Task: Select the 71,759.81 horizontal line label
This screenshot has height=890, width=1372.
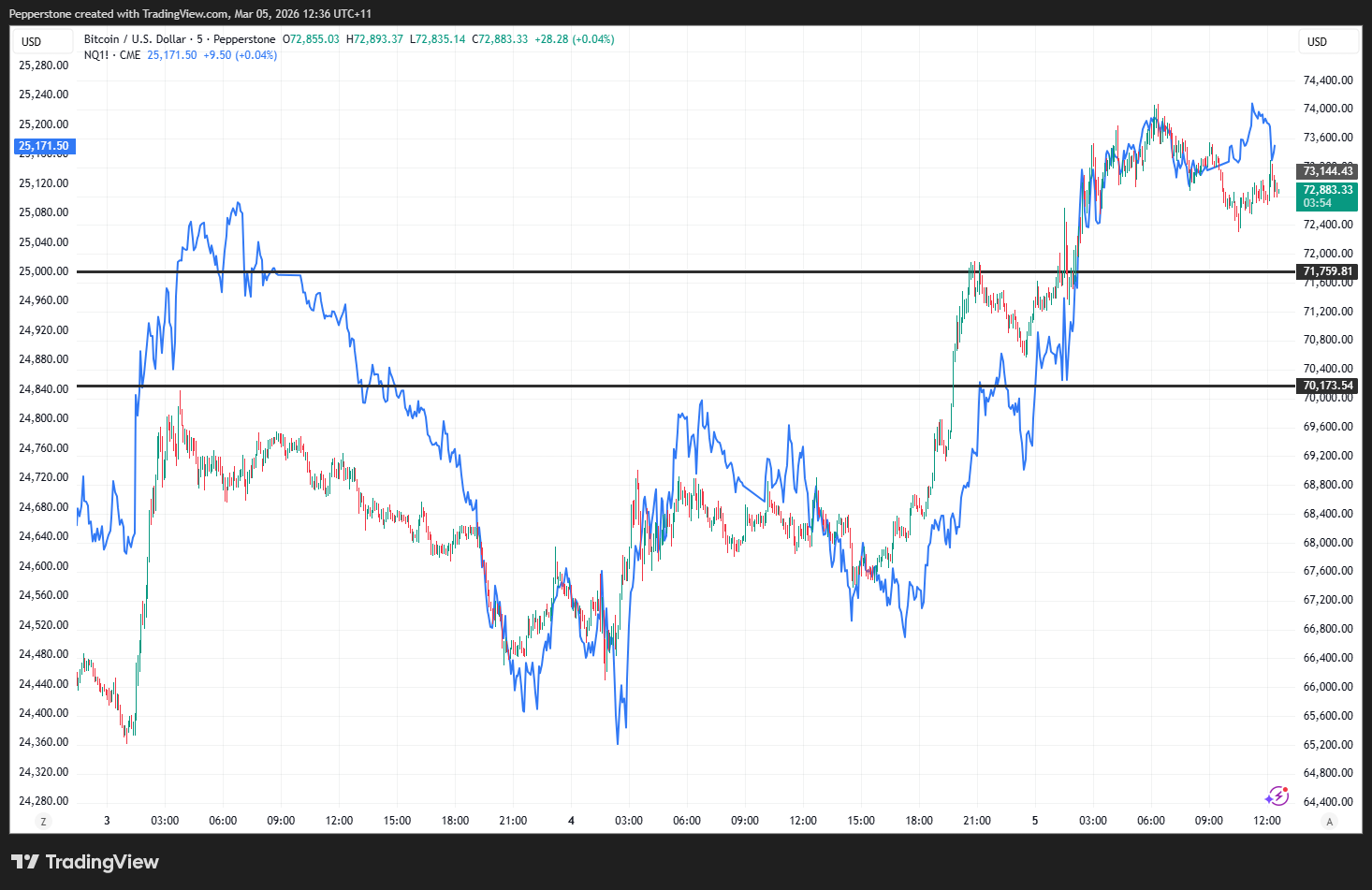Action: click(1327, 271)
